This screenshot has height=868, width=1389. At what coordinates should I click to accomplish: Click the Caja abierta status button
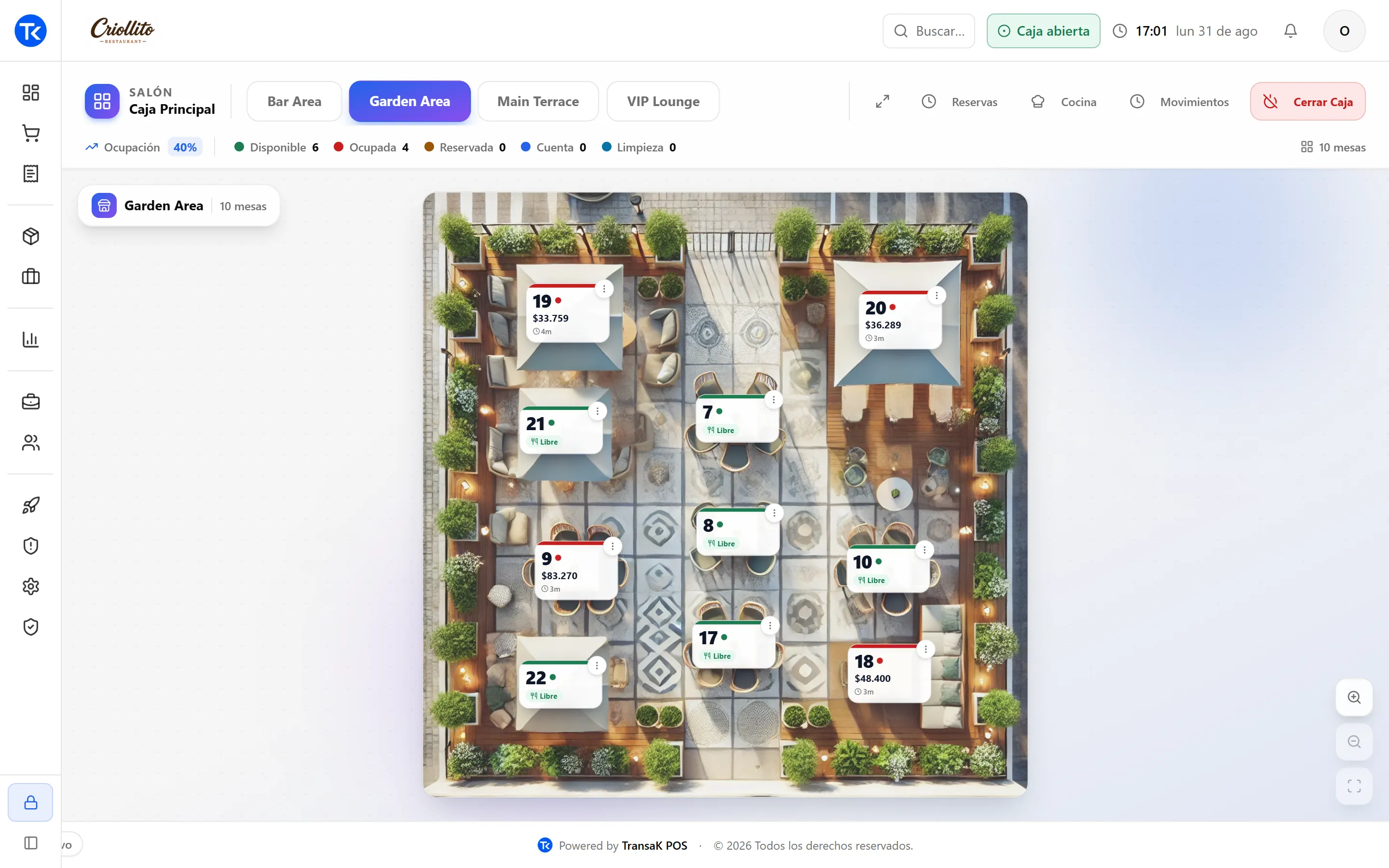coord(1043,31)
